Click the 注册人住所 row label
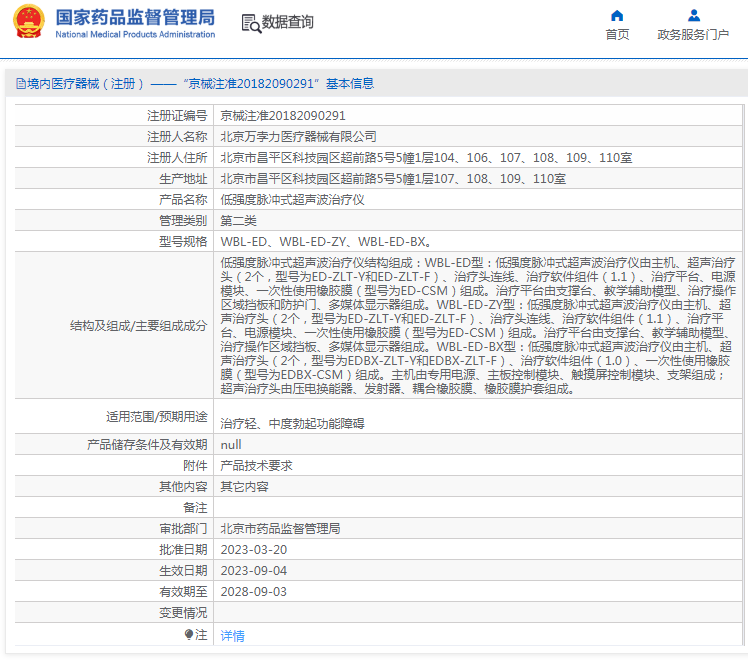The width and height of the screenshot is (748, 660). click(177, 158)
